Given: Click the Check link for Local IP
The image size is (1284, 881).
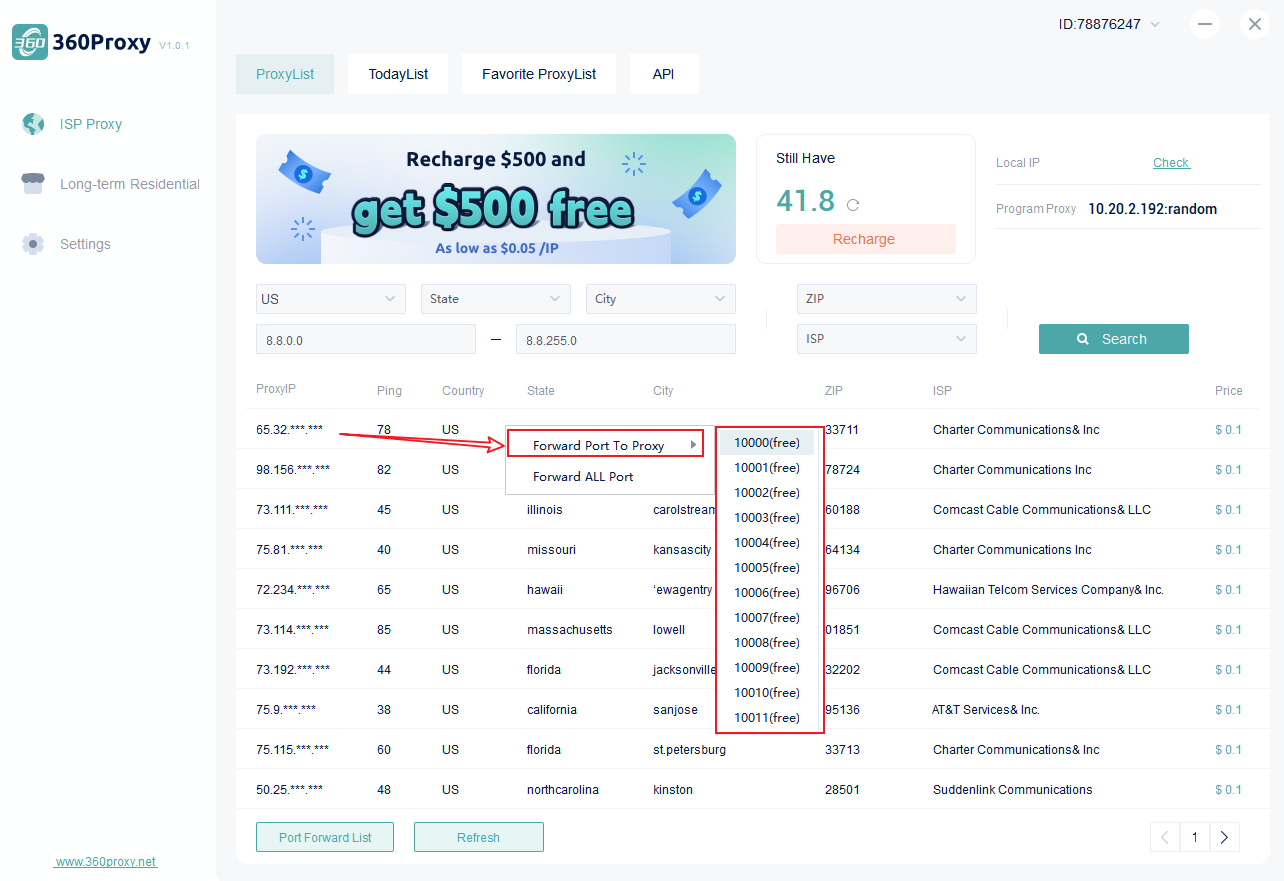Looking at the screenshot, I should click(x=1171, y=163).
